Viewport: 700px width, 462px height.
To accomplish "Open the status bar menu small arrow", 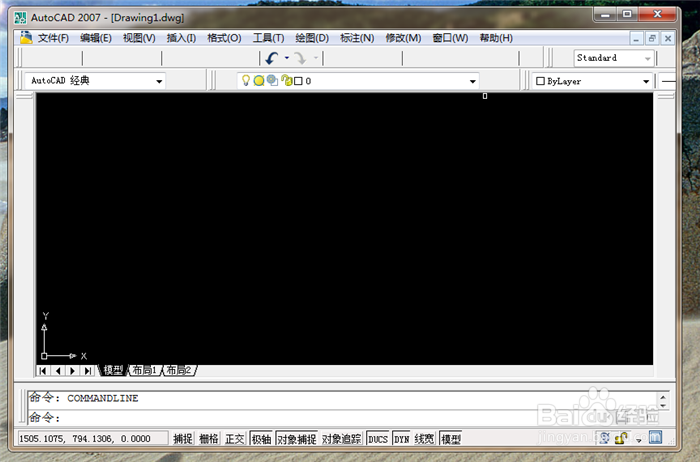I will [639, 441].
